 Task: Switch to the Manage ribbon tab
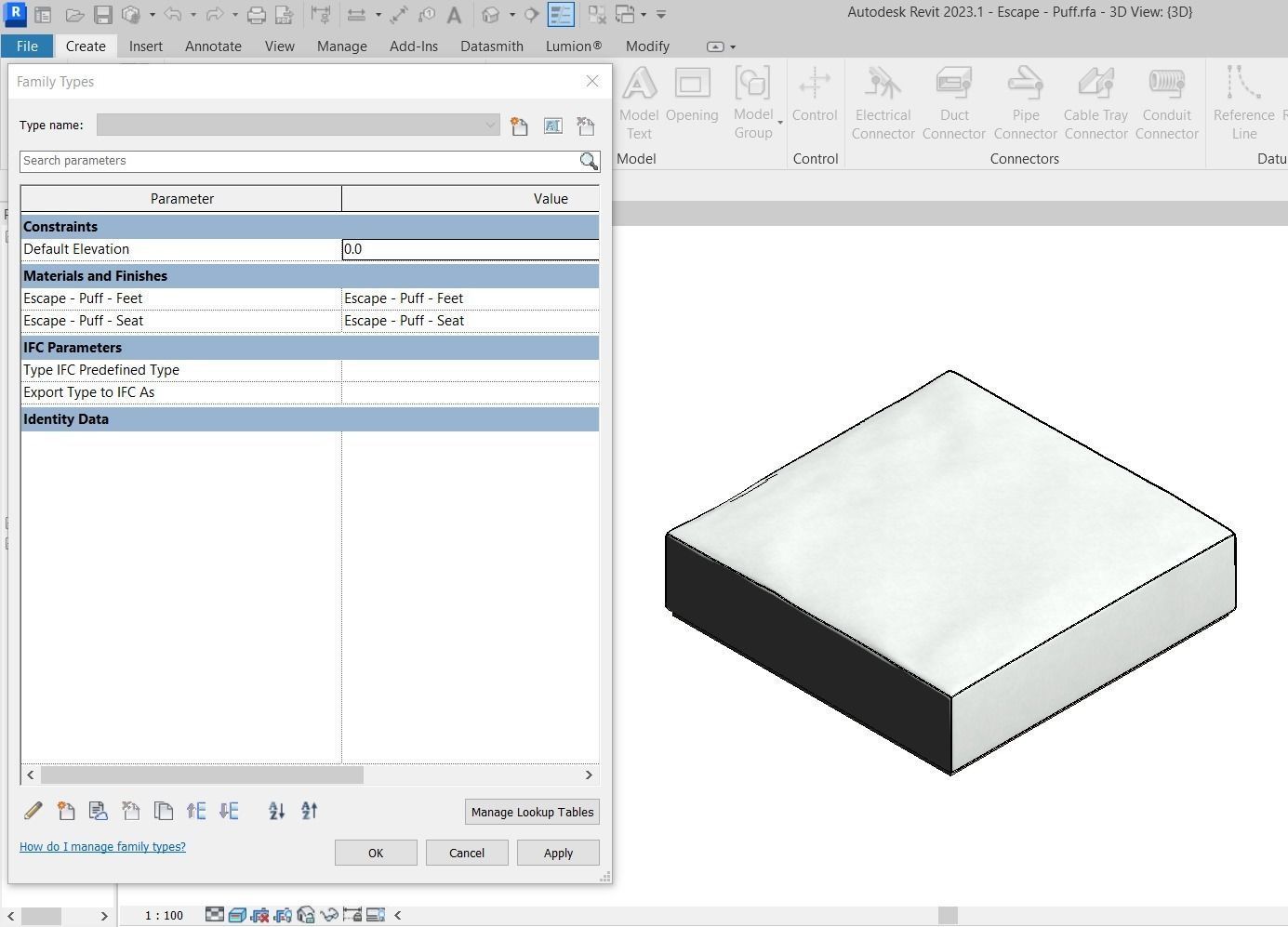tap(341, 46)
